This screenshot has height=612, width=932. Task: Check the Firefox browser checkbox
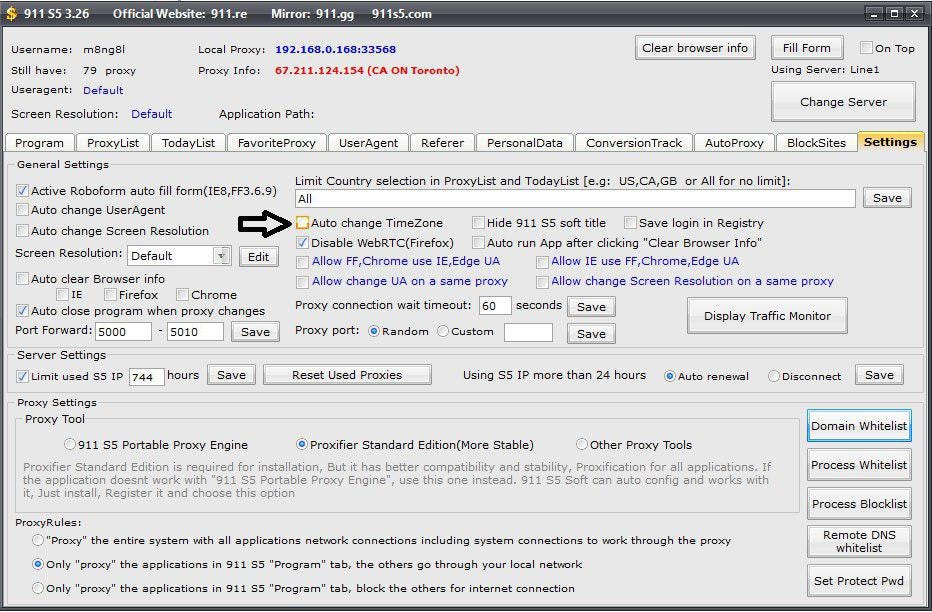[110, 295]
